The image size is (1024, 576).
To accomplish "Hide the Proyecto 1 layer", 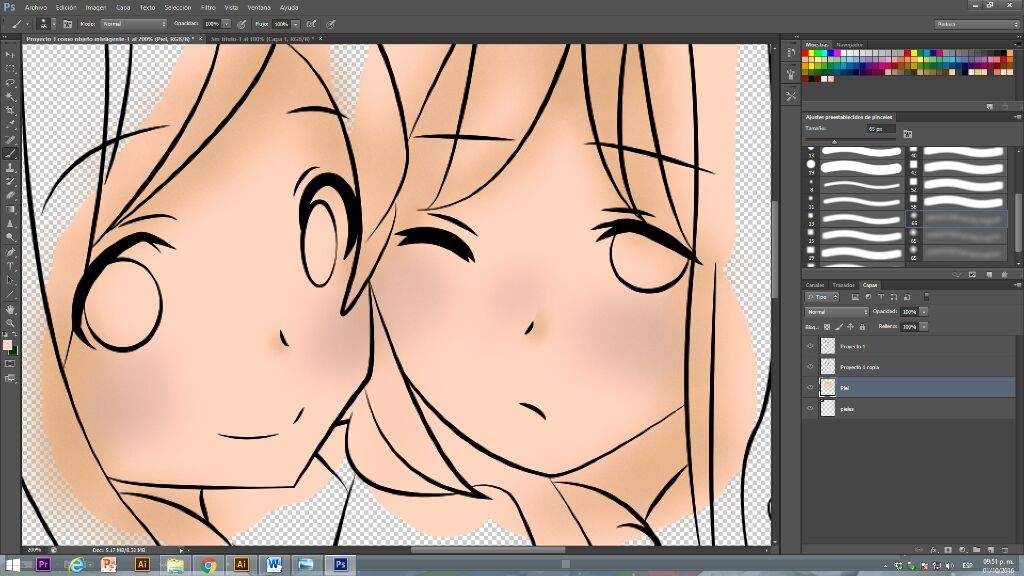I will click(810, 345).
